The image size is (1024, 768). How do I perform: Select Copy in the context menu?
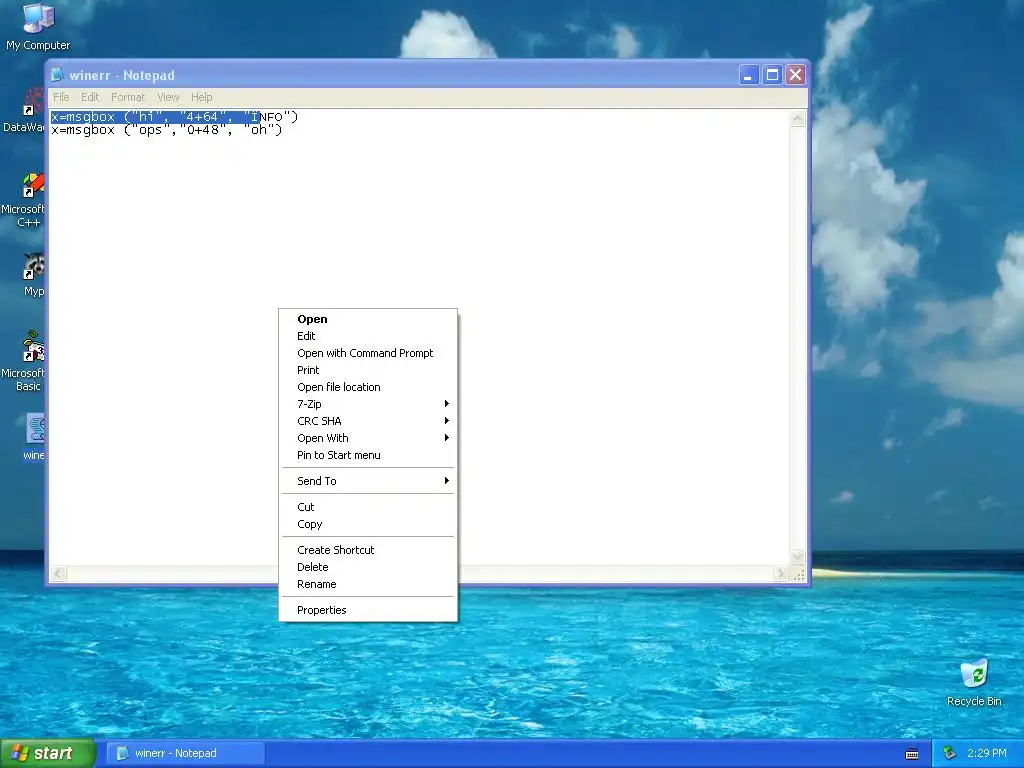pyautogui.click(x=368, y=524)
